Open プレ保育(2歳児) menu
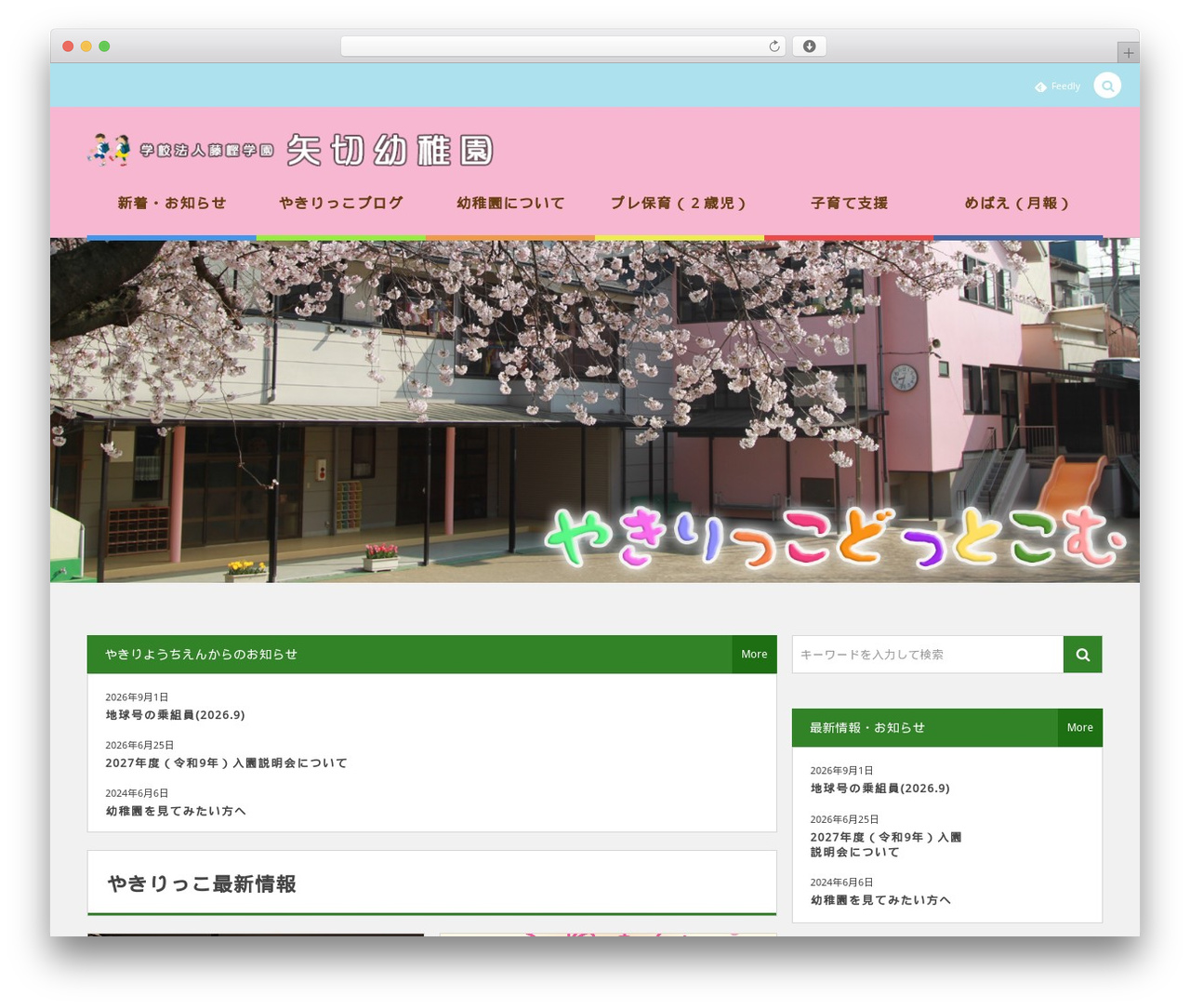This screenshot has width=1190, height=1008. tap(680, 203)
